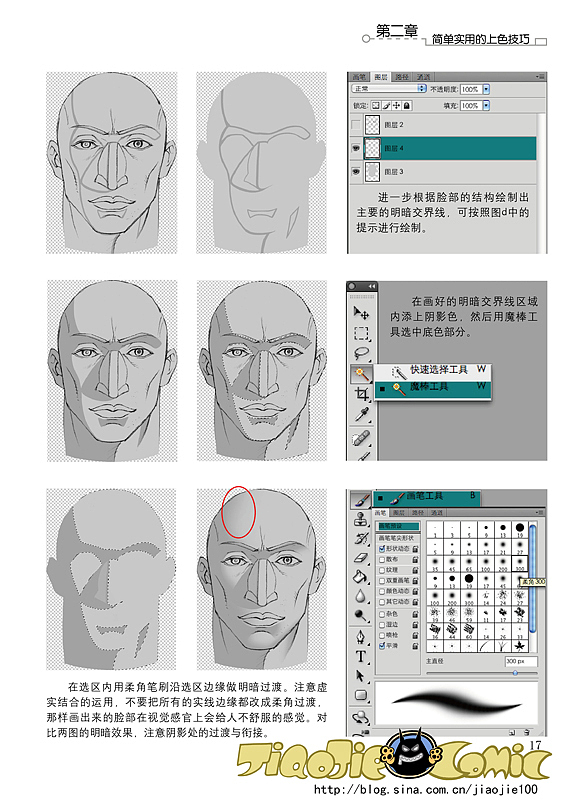
Task: Open 画笔笔尖形状 brush tip shape section
Action: click(398, 538)
